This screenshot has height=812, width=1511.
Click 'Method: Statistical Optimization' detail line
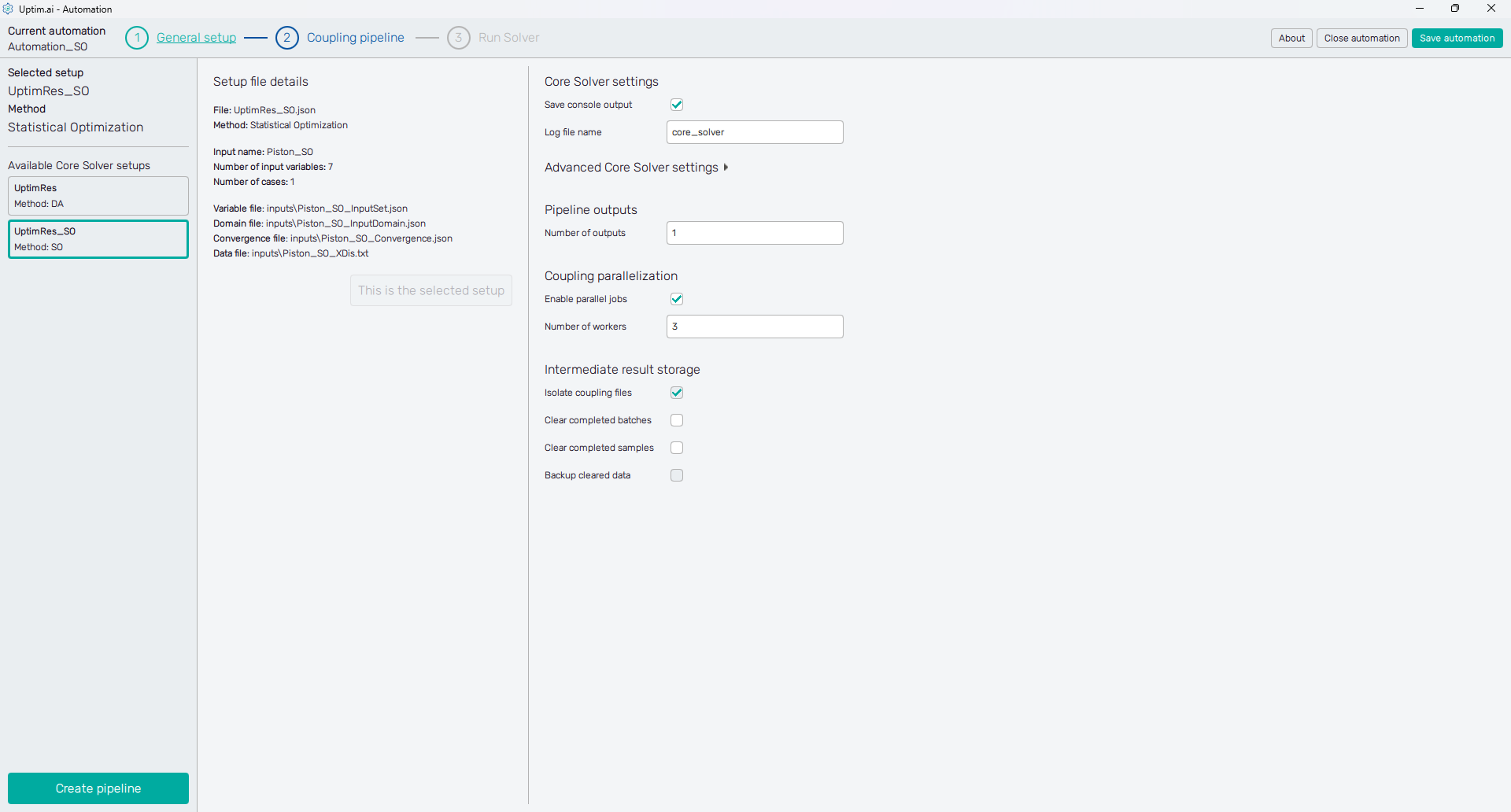tap(280, 125)
